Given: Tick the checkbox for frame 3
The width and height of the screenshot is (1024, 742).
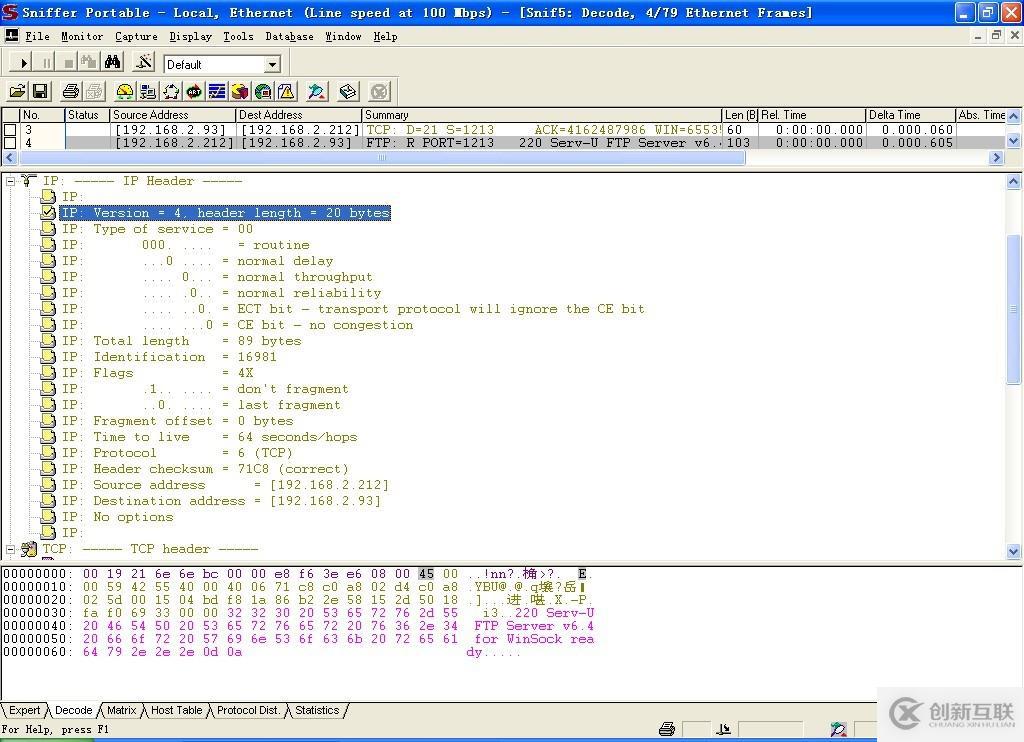Looking at the screenshot, I should (x=10, y=130).
